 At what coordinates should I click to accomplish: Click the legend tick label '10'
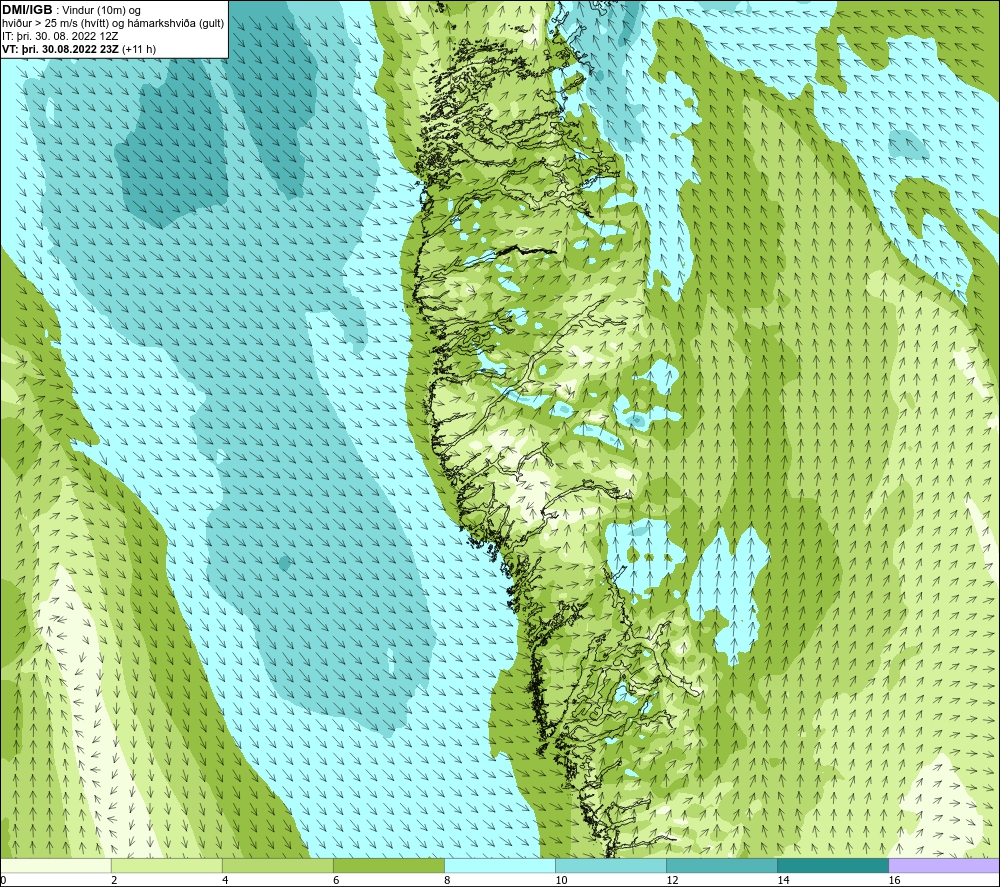pyautogui.click(x=561, y=881)
